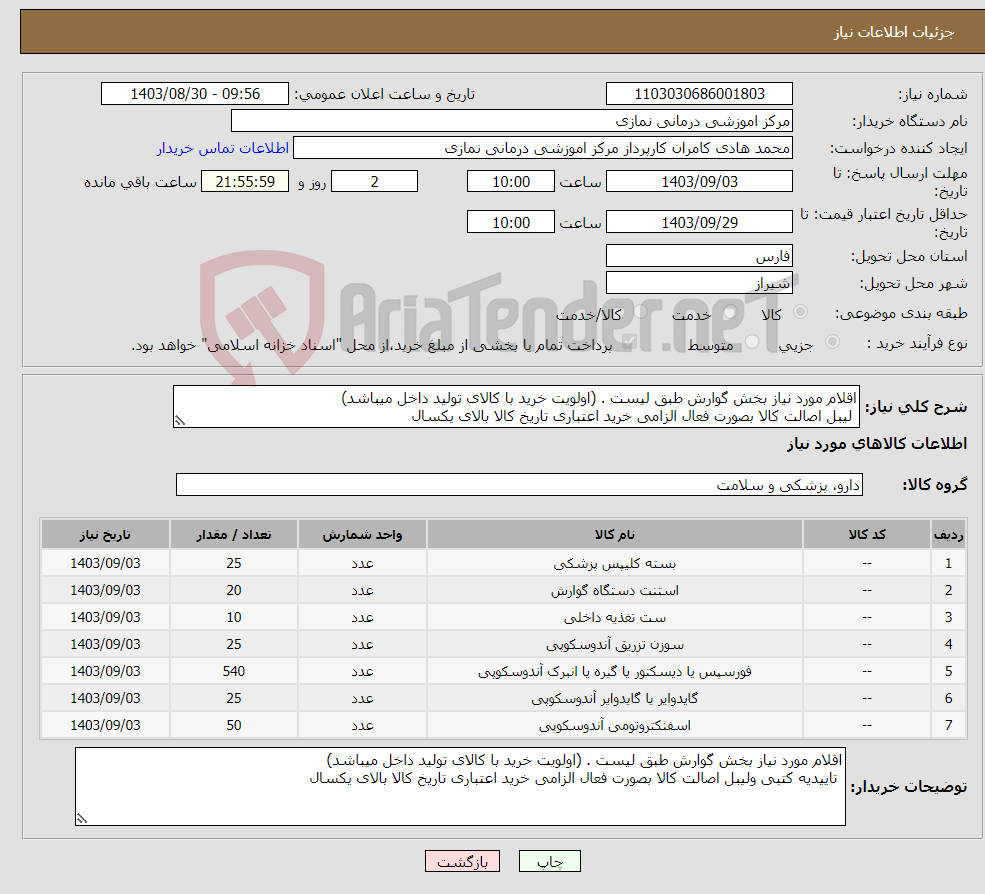The image size is (985, 894).
Task: Click quantity cell 10 in row 3
Action: coord(234,617)
